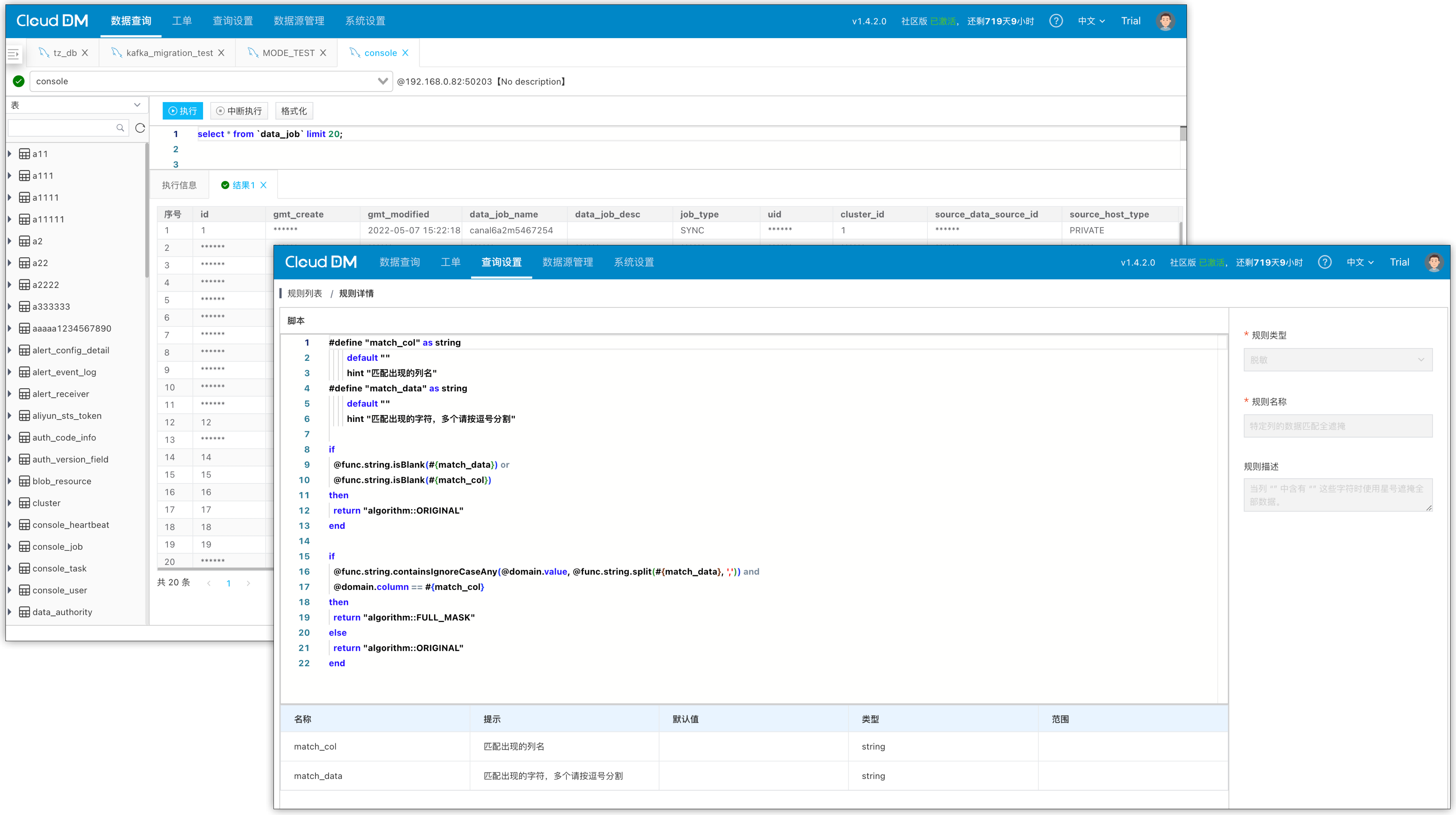This screenshot has height=815, width=1456.
Task: Close the 结果1 result tab
Action: 263,185
